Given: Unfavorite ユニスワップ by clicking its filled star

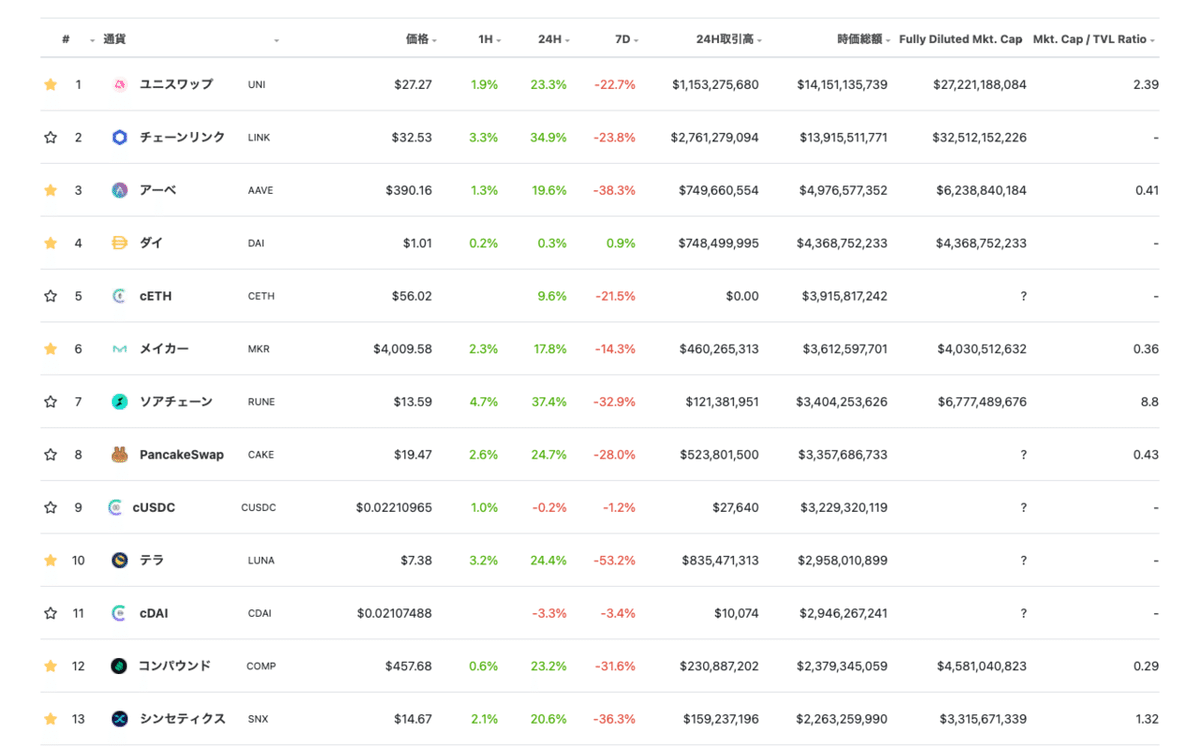Looking at the screenshot, I should click(50, 84).
